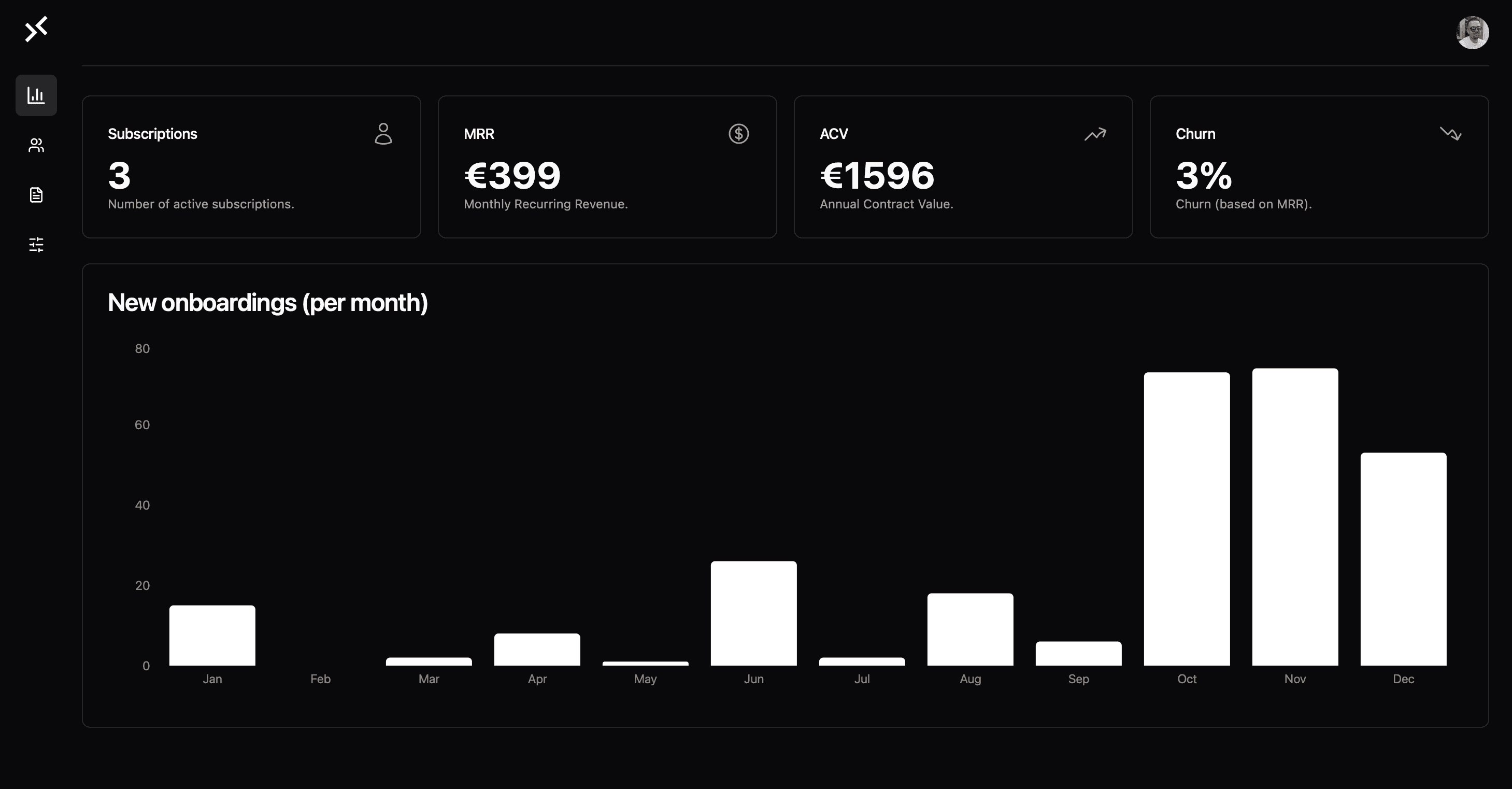Open the users sidebar icon
This screenshot has height=789, width=1512.
click(36, 145)
